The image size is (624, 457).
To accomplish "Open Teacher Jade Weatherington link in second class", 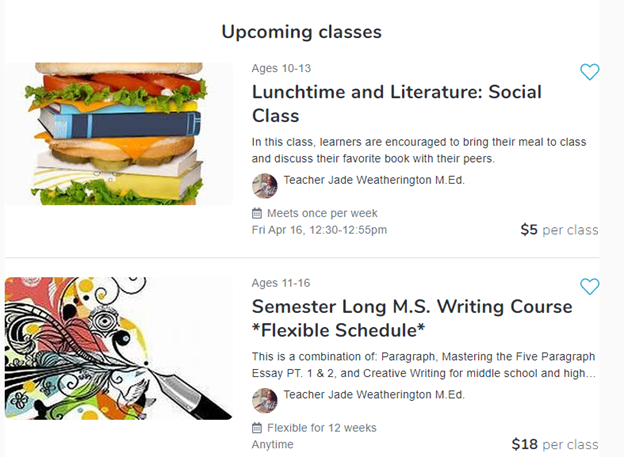I will (374, 396).
